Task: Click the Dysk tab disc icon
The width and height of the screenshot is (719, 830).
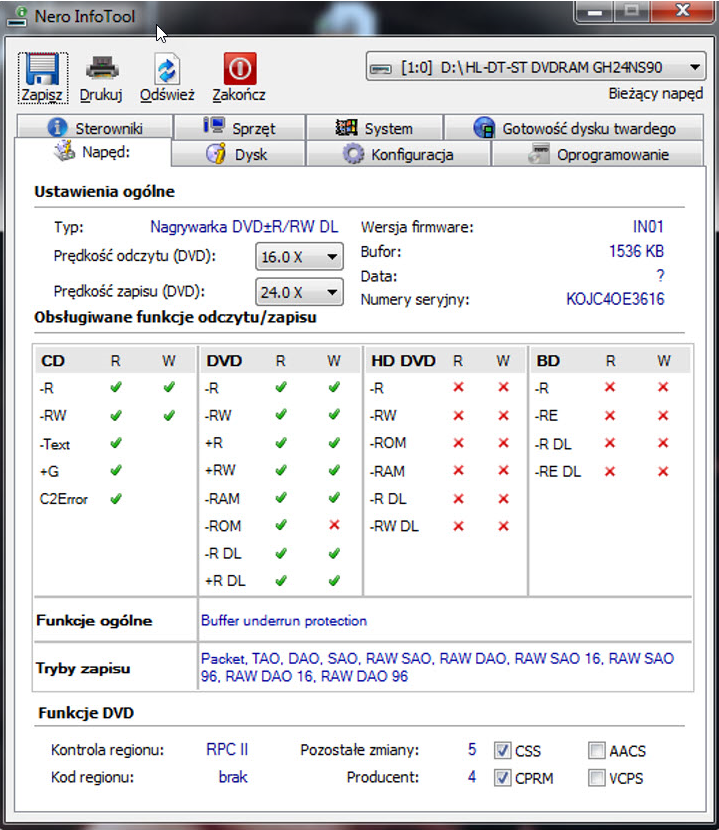Action: [x=216, y=154]
